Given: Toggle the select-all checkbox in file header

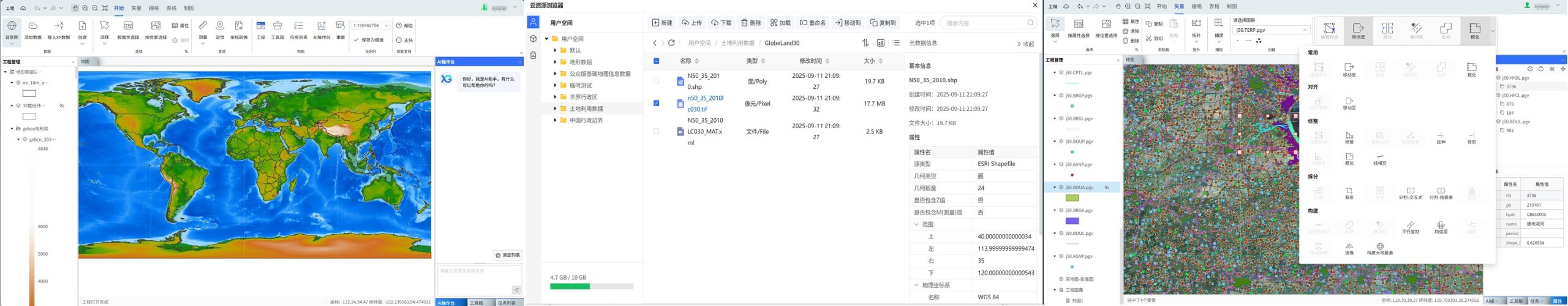Looking at the screenshot, I should (x=656, y=61).
